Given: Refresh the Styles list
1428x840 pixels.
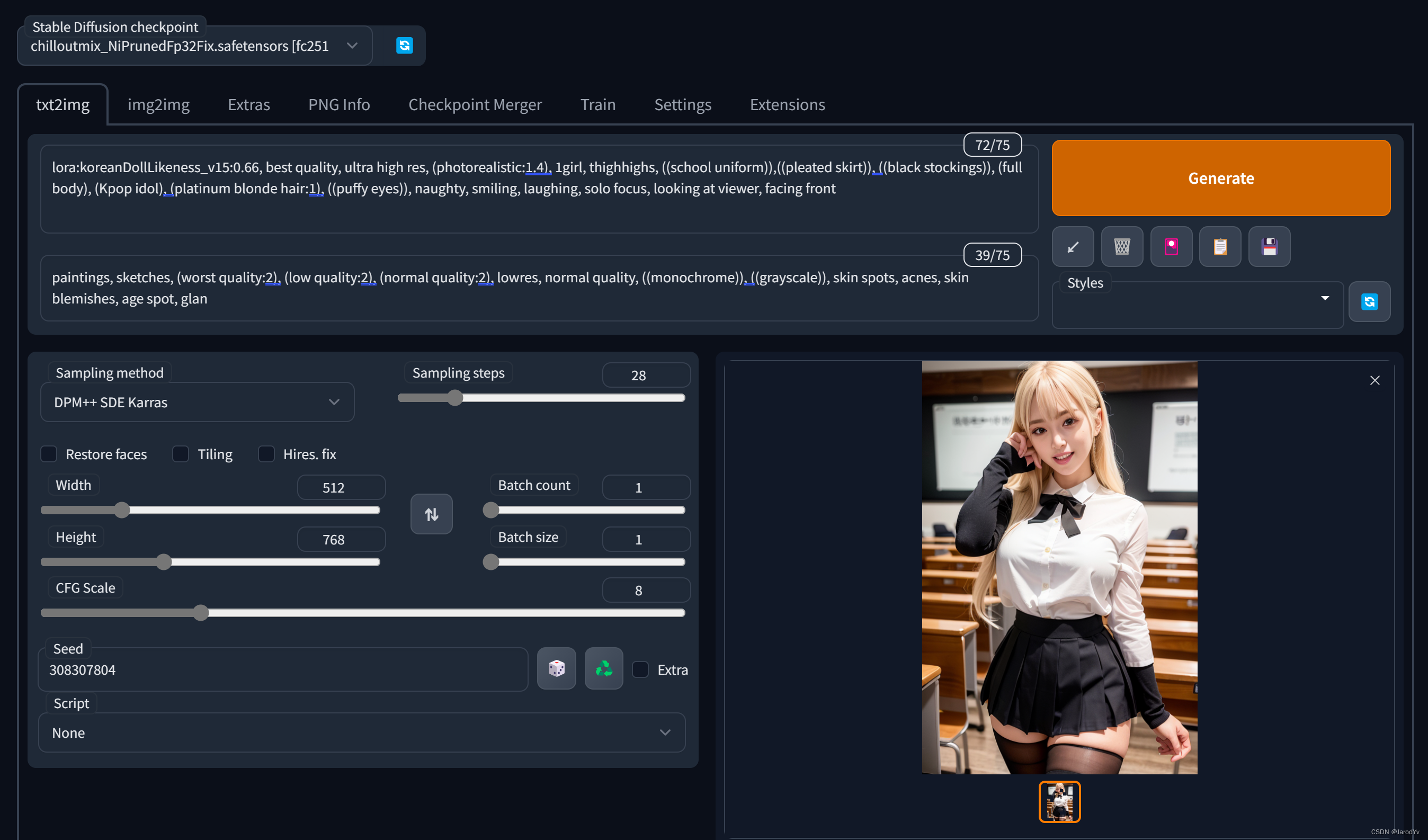Looking at the screenshot, I should click(x=1369, y=301).
